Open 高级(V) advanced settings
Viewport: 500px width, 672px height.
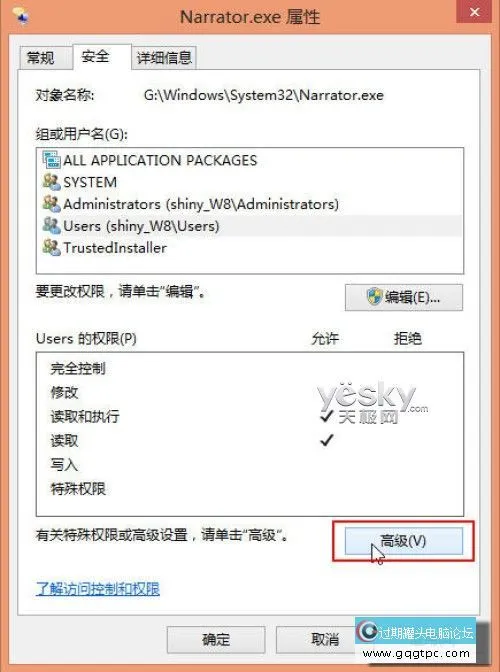click(404, 541)
